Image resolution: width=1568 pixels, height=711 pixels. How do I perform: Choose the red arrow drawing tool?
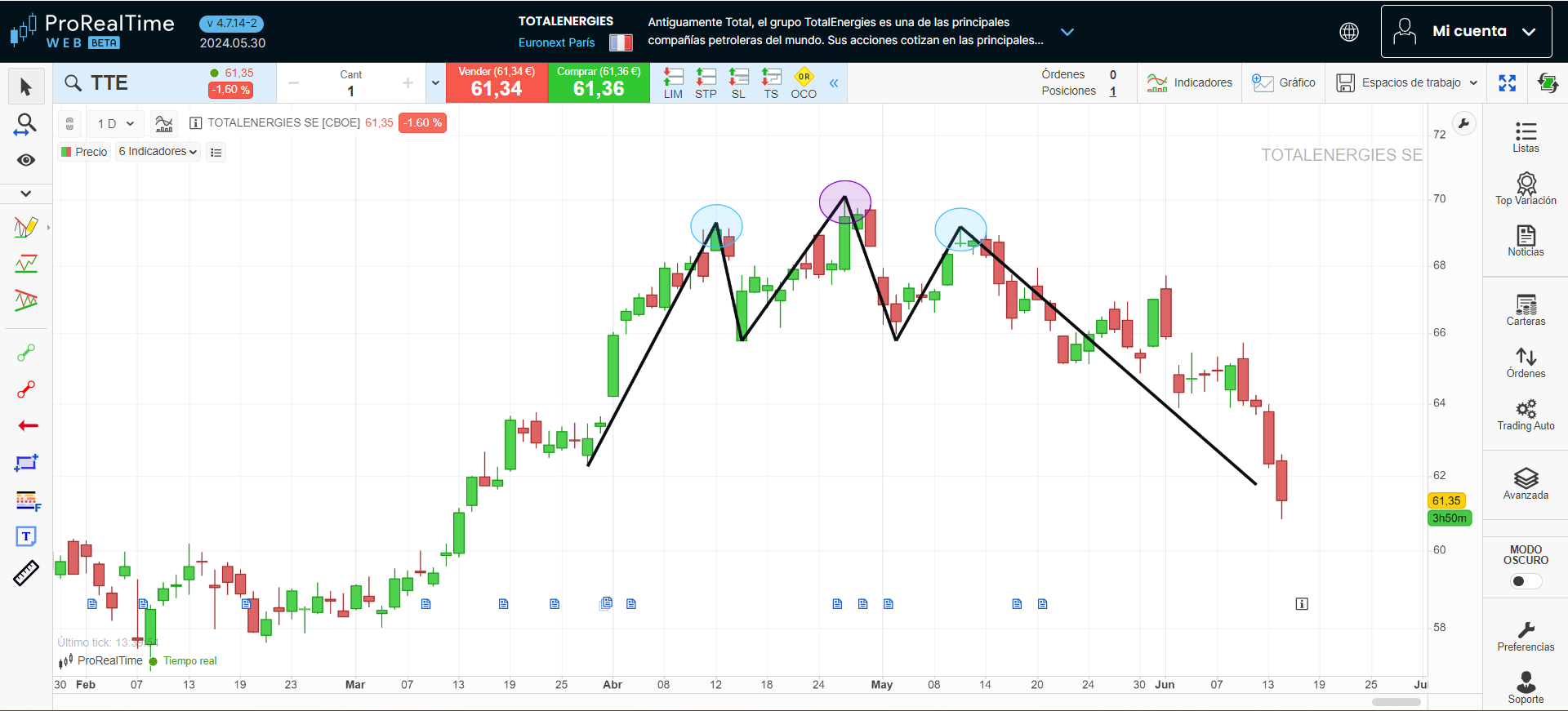pos(27,425)
